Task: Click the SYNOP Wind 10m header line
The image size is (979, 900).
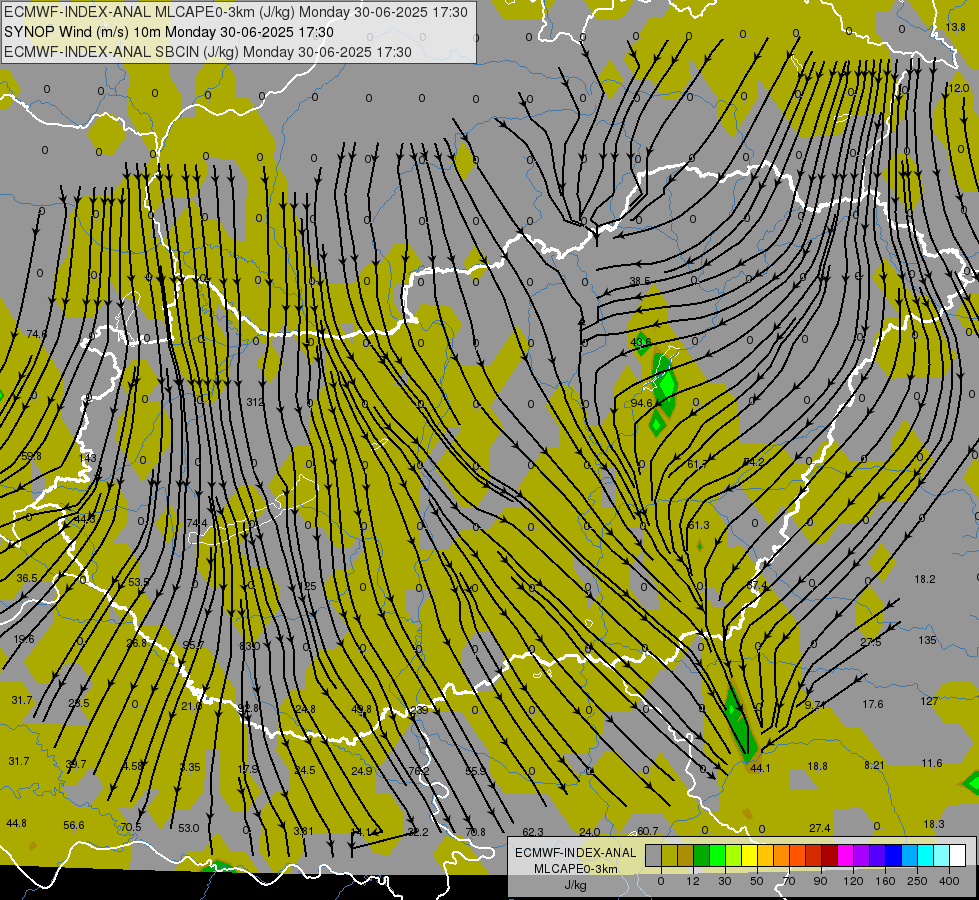Action: point(169,32)
